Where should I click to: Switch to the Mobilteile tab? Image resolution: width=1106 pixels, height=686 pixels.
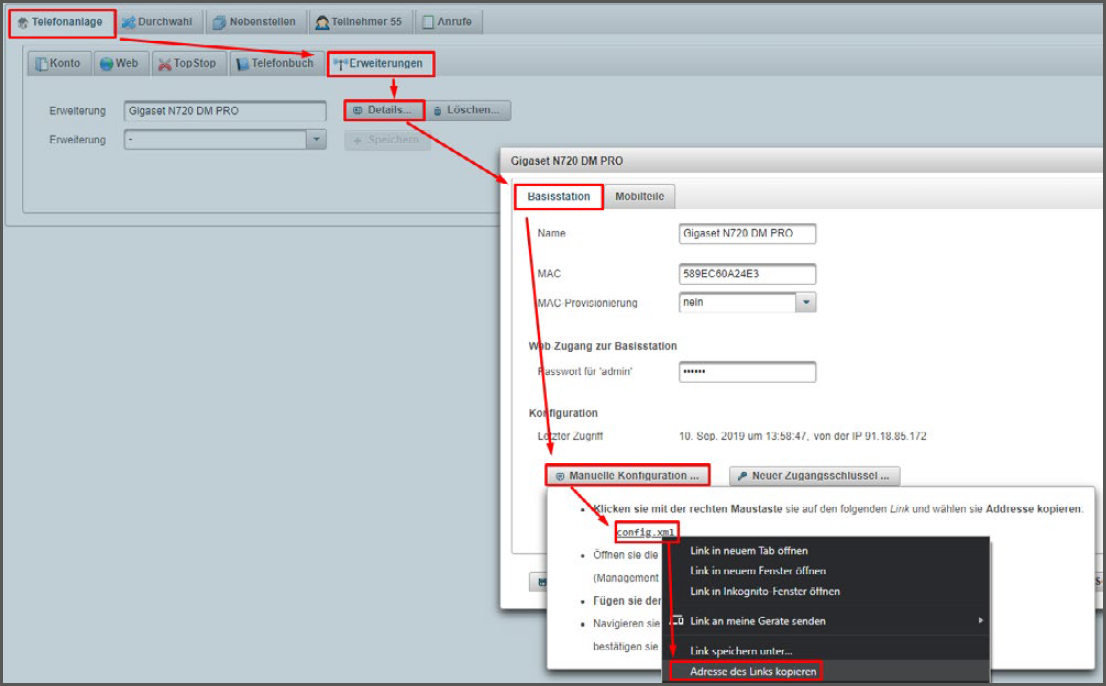pyautogui.click(x=639, y=197)
